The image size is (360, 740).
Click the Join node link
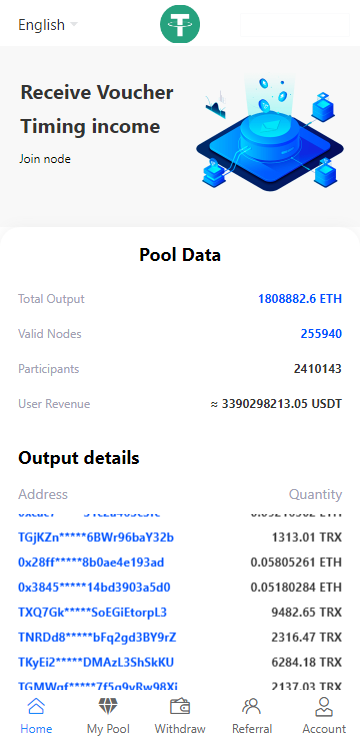click(x=45, y=159)
